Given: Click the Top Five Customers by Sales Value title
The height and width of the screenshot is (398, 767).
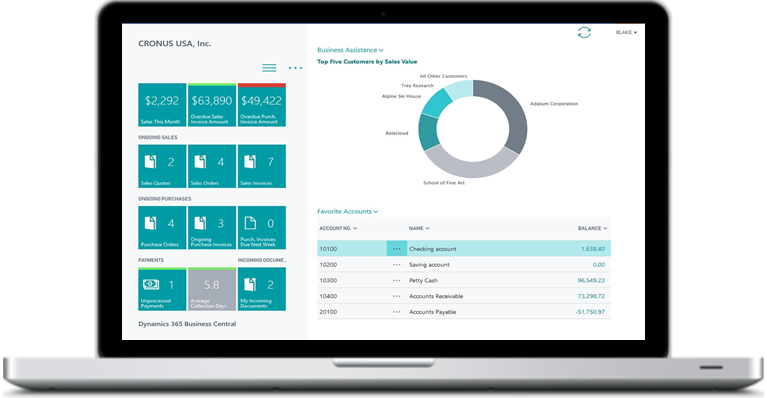Looking at the screenshot, I should (367, 62).
